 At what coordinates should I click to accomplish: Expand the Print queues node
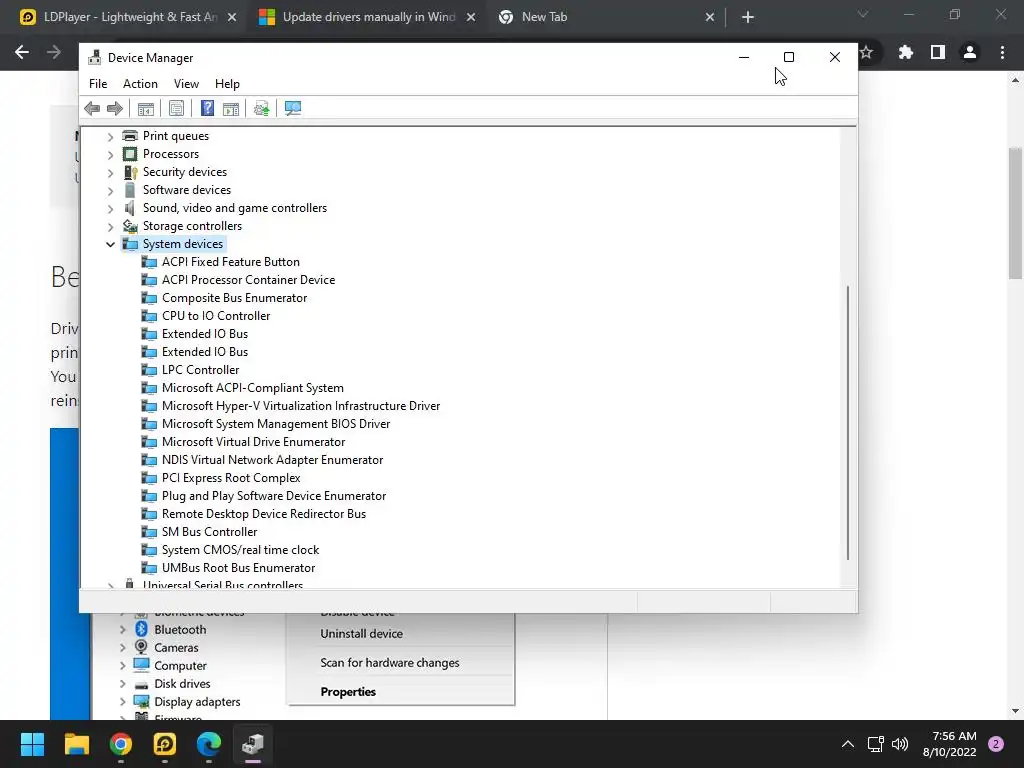[110, 136]
